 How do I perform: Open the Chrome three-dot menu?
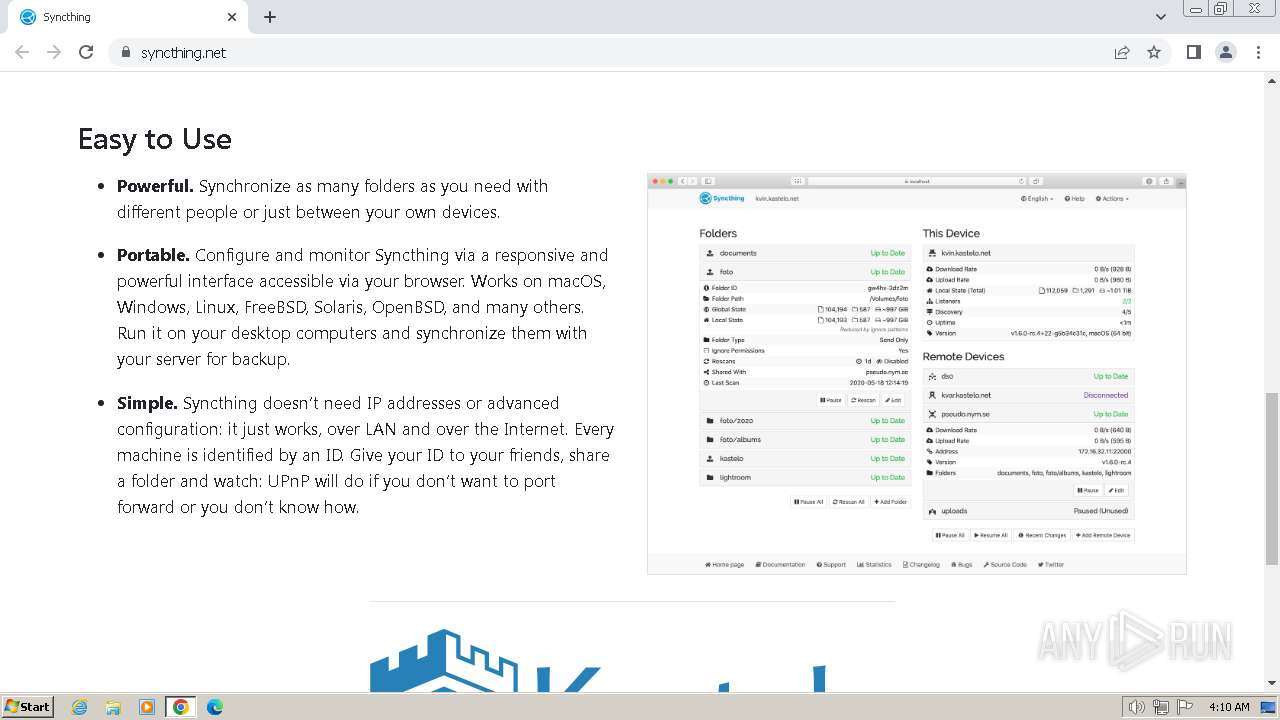point(1258,52)
